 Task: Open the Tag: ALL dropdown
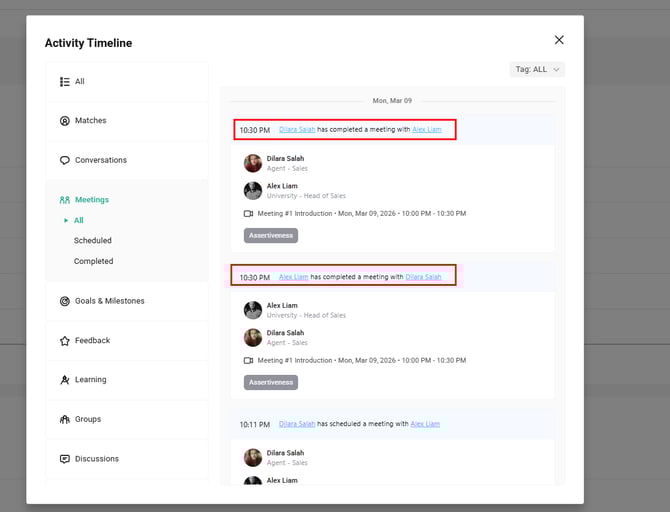click(537, 69)
